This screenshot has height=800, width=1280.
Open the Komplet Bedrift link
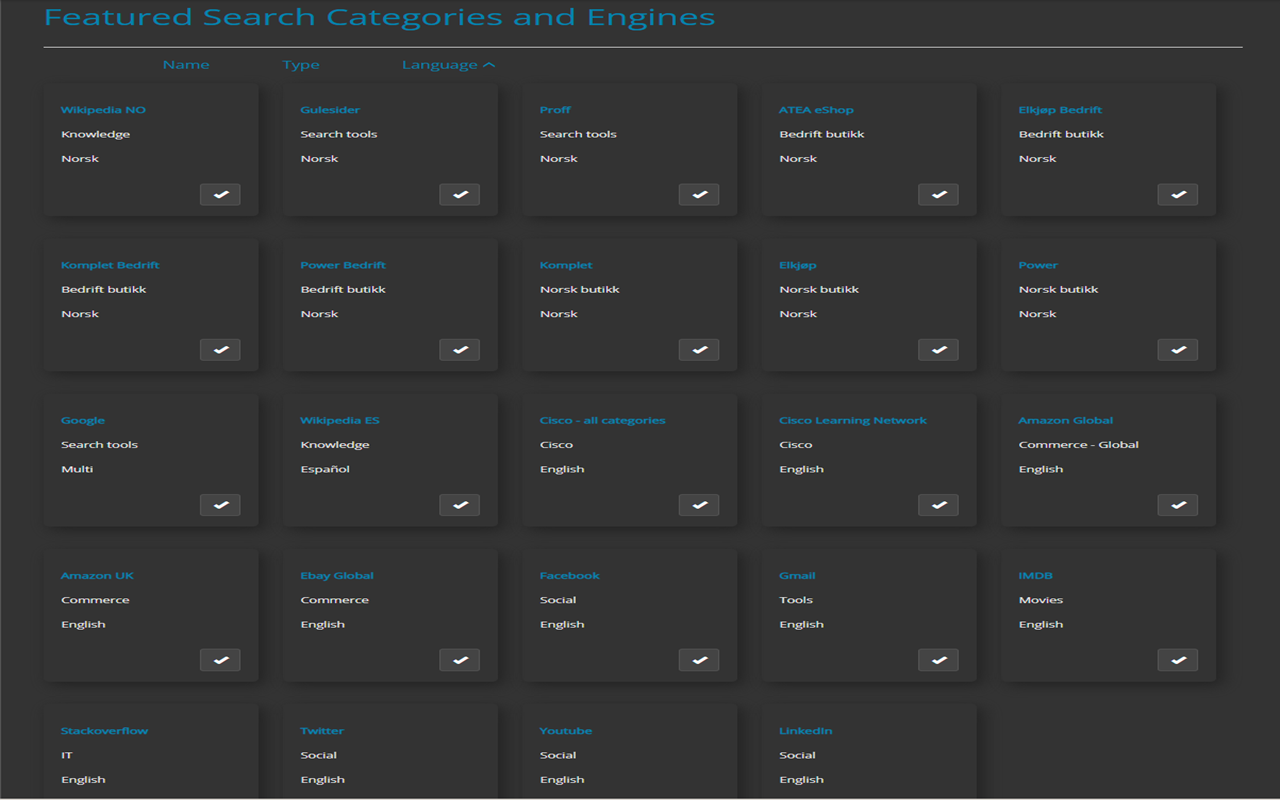tap(110, 264)
